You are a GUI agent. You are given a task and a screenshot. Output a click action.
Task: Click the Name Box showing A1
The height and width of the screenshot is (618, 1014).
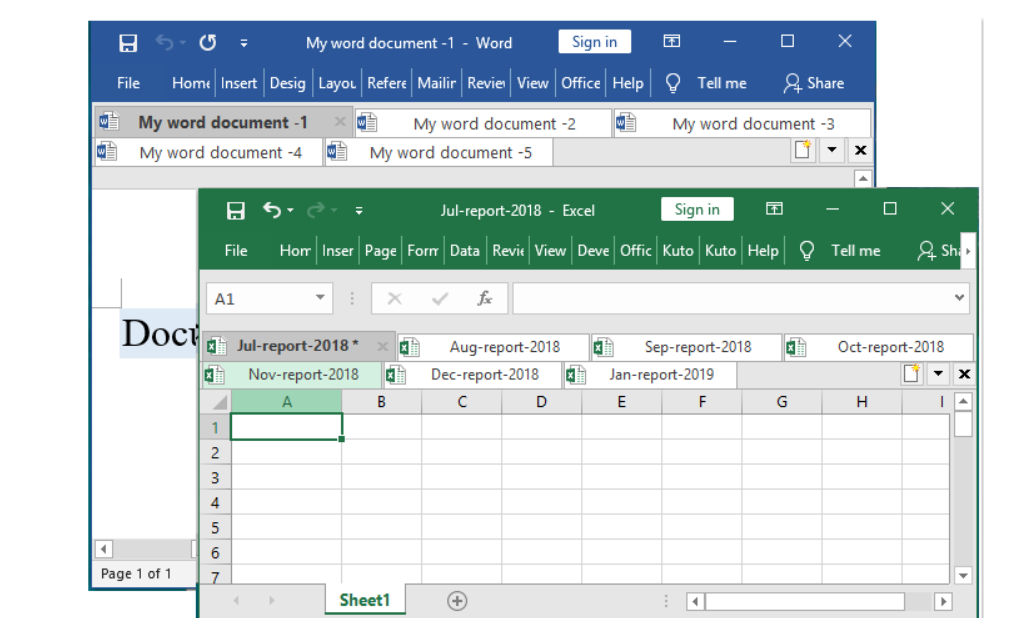coord(269,299)
